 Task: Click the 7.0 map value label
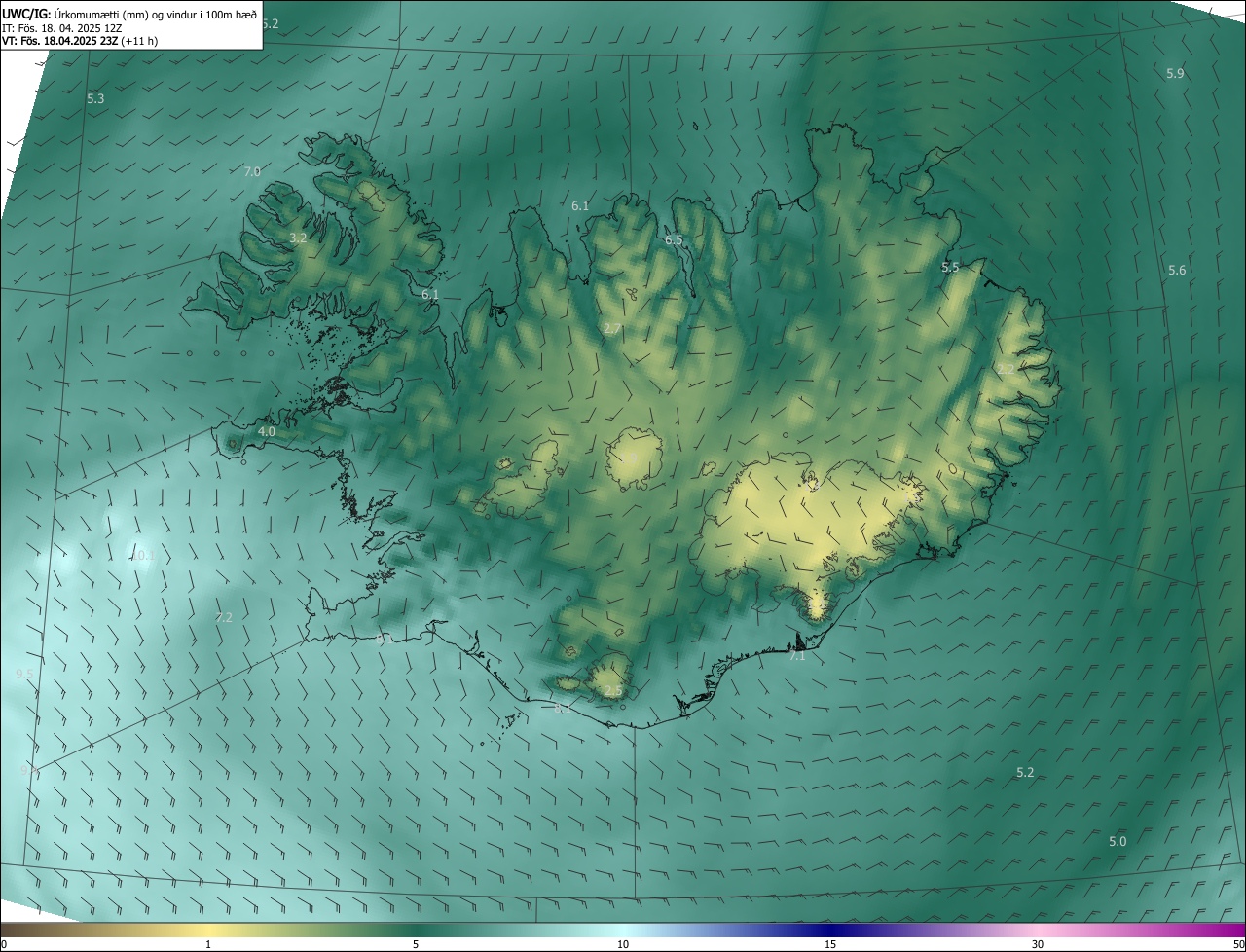tap(251, 171)
